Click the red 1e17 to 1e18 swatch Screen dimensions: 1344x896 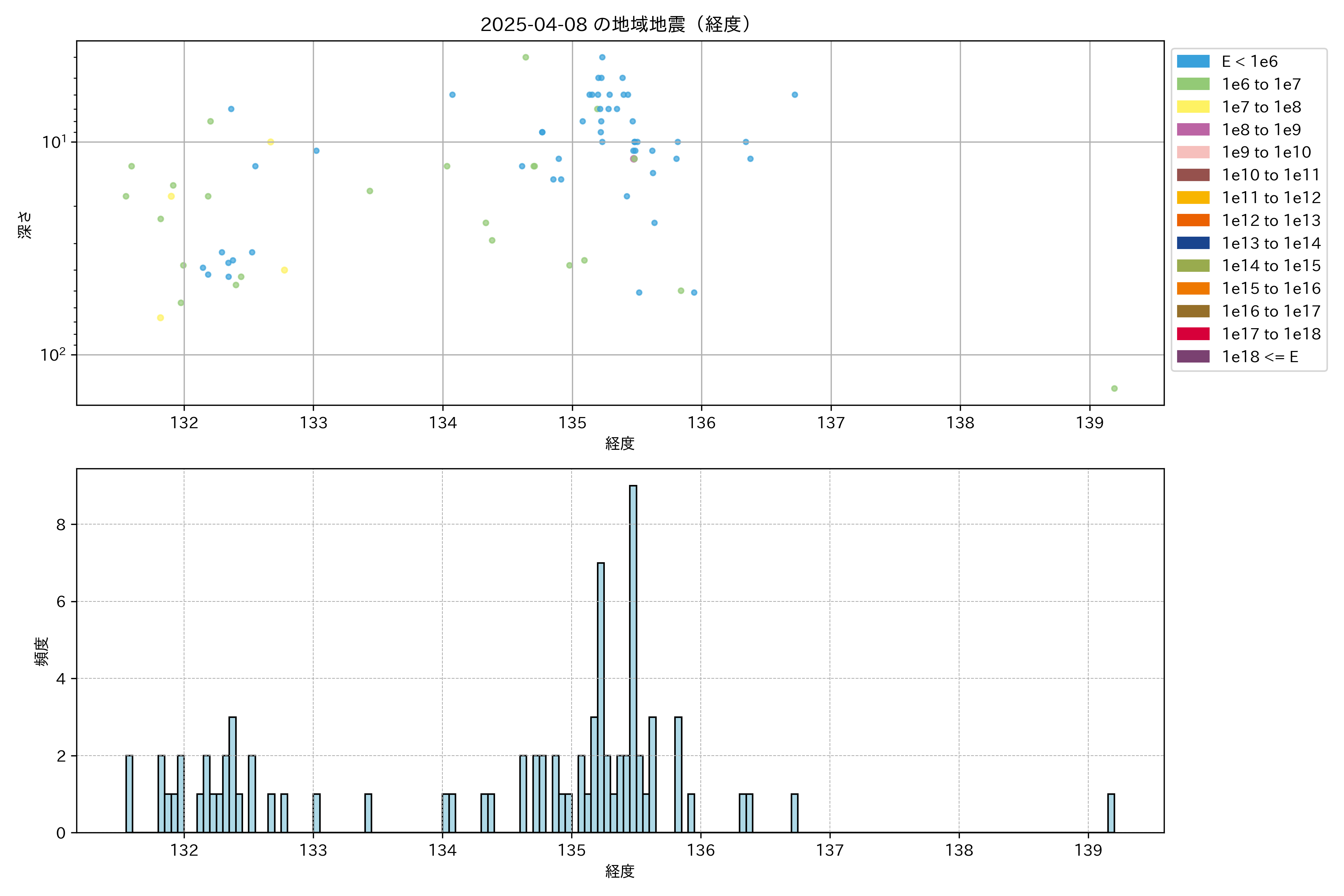point(1192,334)
